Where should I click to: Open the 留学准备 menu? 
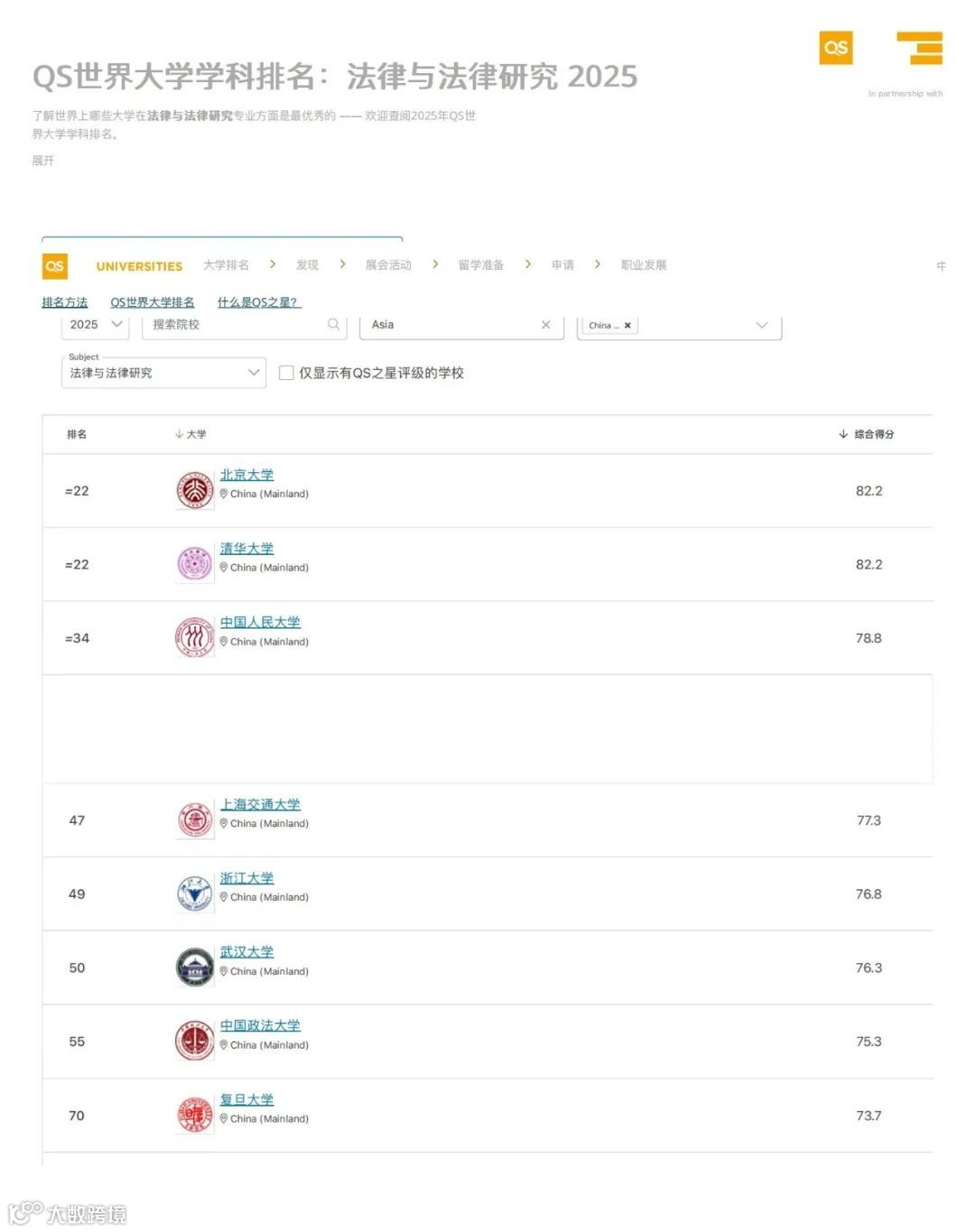481,265
